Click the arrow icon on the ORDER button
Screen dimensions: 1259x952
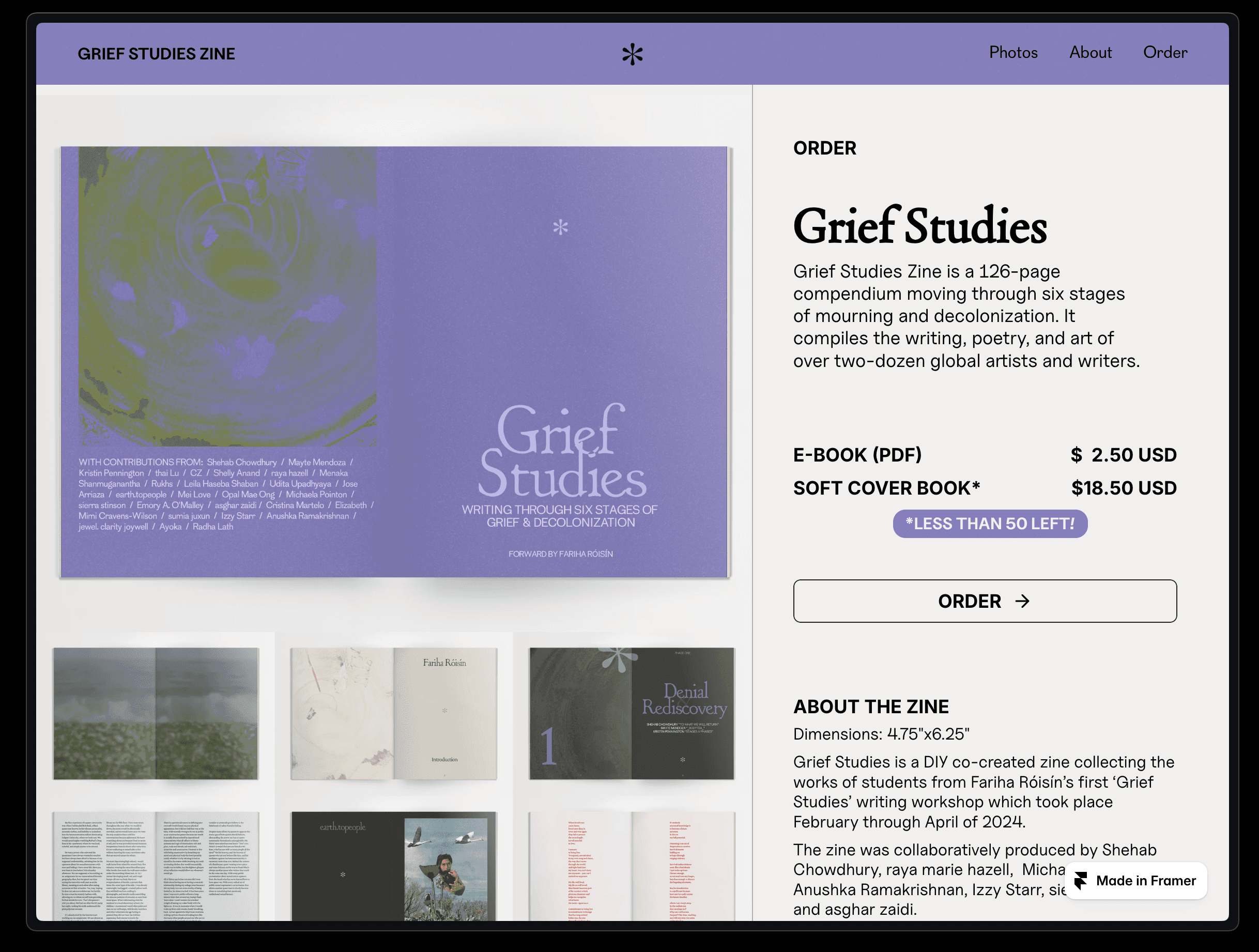[1022, 601]
